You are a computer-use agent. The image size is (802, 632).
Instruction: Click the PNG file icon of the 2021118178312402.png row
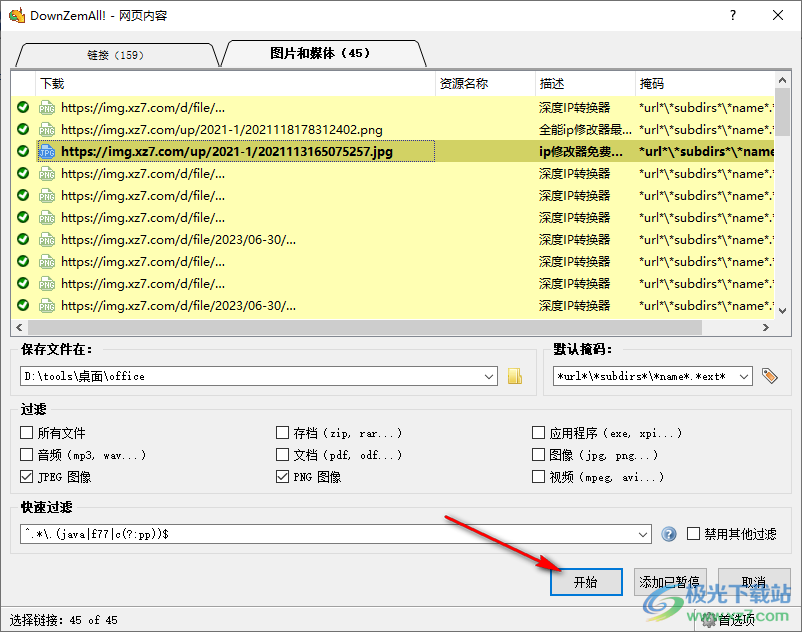(47, 129)
